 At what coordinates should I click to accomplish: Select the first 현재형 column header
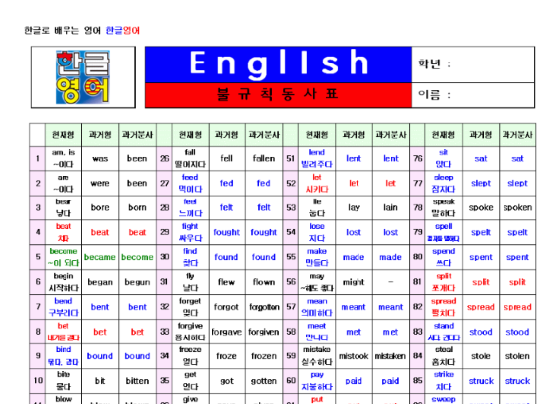(63, 135)
